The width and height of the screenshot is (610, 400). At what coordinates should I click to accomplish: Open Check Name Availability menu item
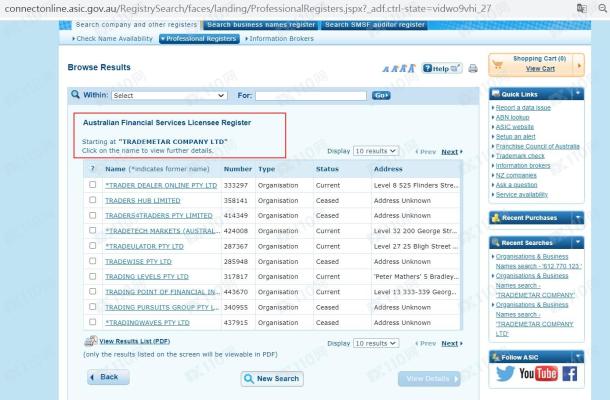[112, 39]
